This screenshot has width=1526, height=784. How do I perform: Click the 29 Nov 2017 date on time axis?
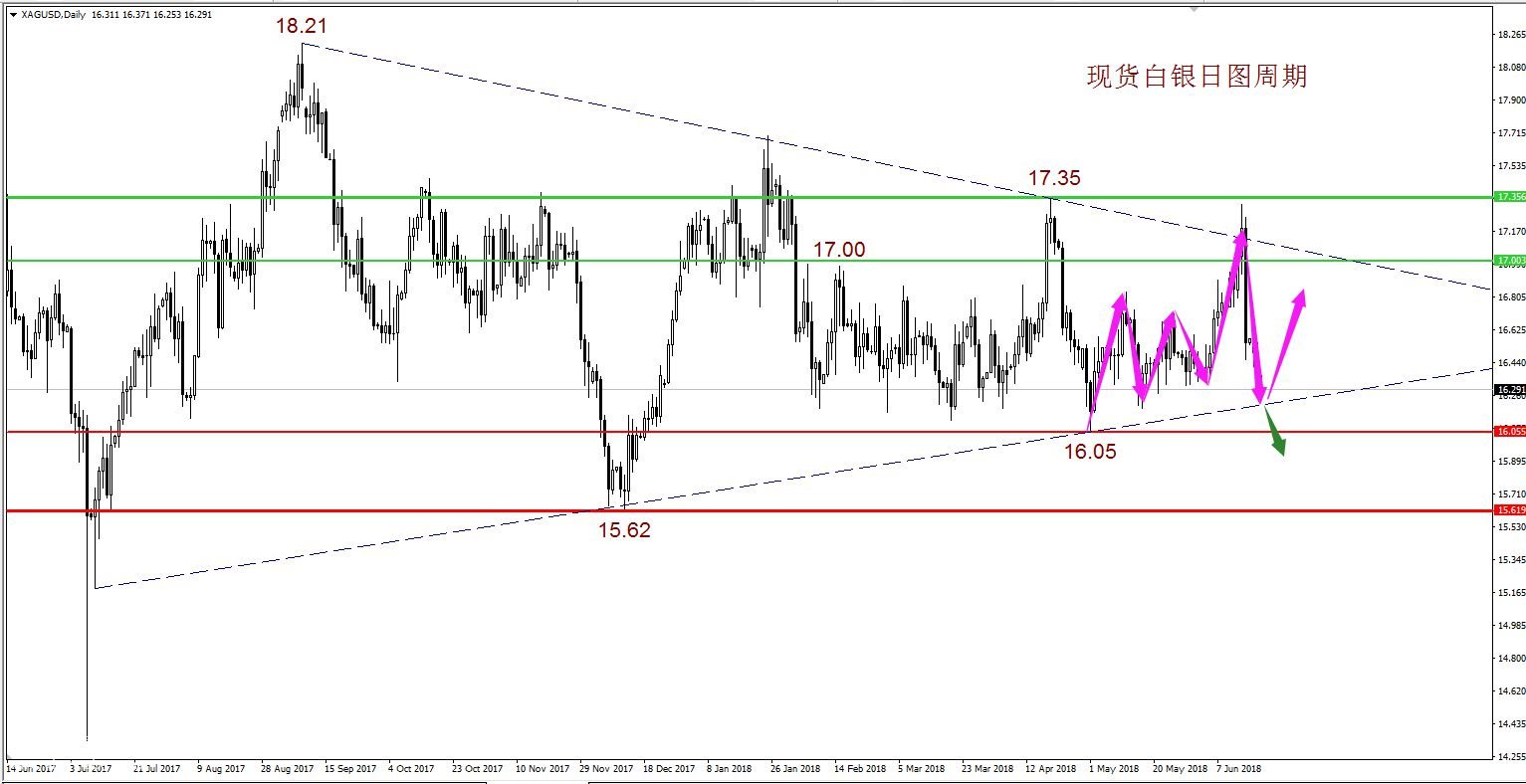pos(606,769)
